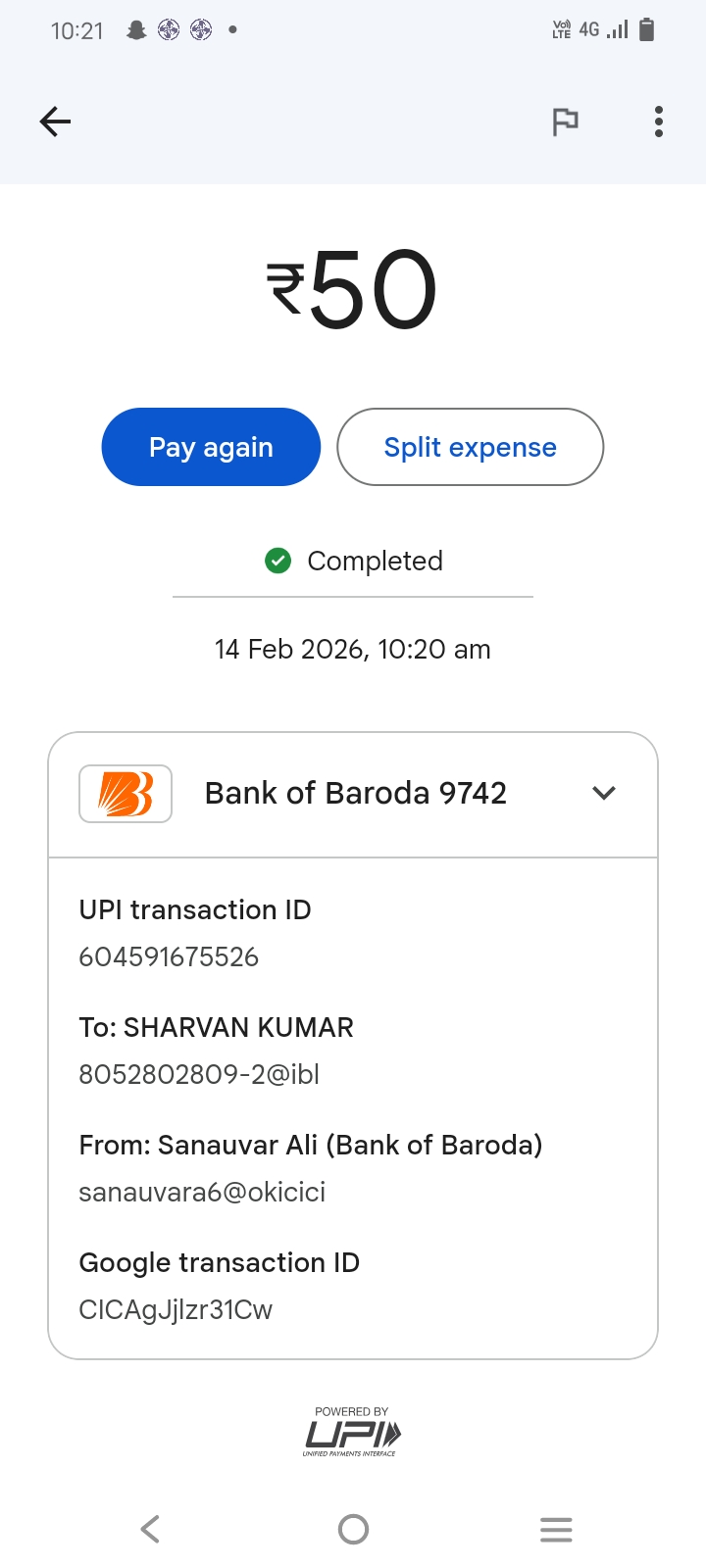The width and height of the screenshot is (706, 1568).
Task: Tap the Bank of Baroda logo
Action: 126,793
